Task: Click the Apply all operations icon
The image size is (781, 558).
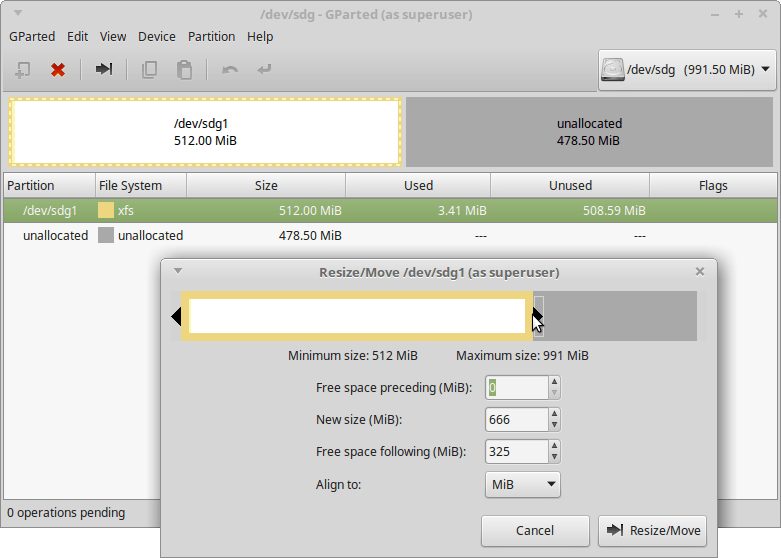Action: pos(264,69)
